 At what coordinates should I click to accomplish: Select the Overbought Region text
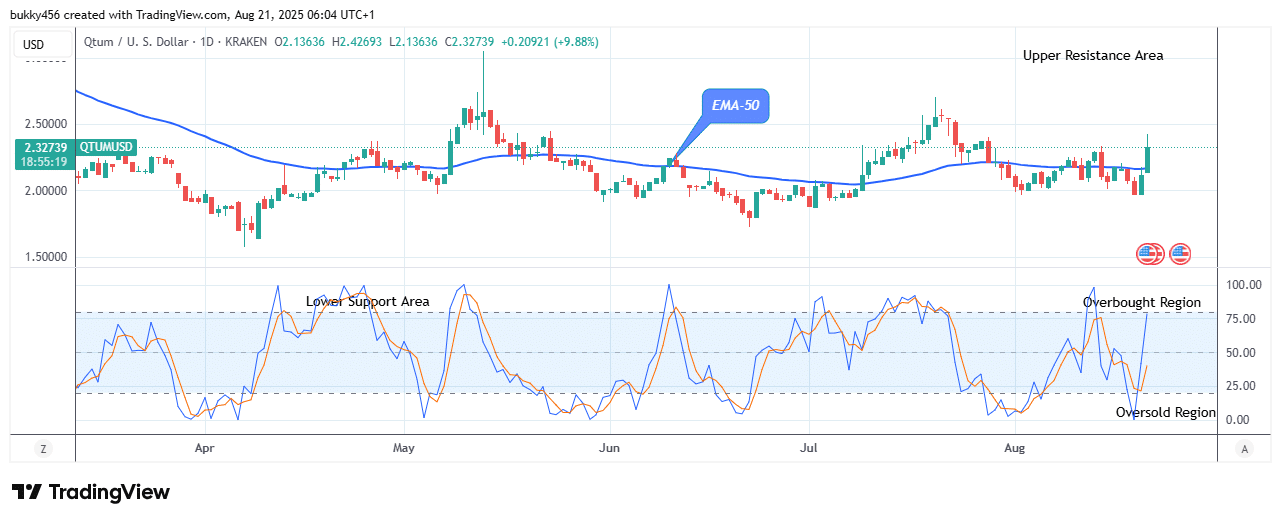pyautogui.click(x=1142, y=302)
